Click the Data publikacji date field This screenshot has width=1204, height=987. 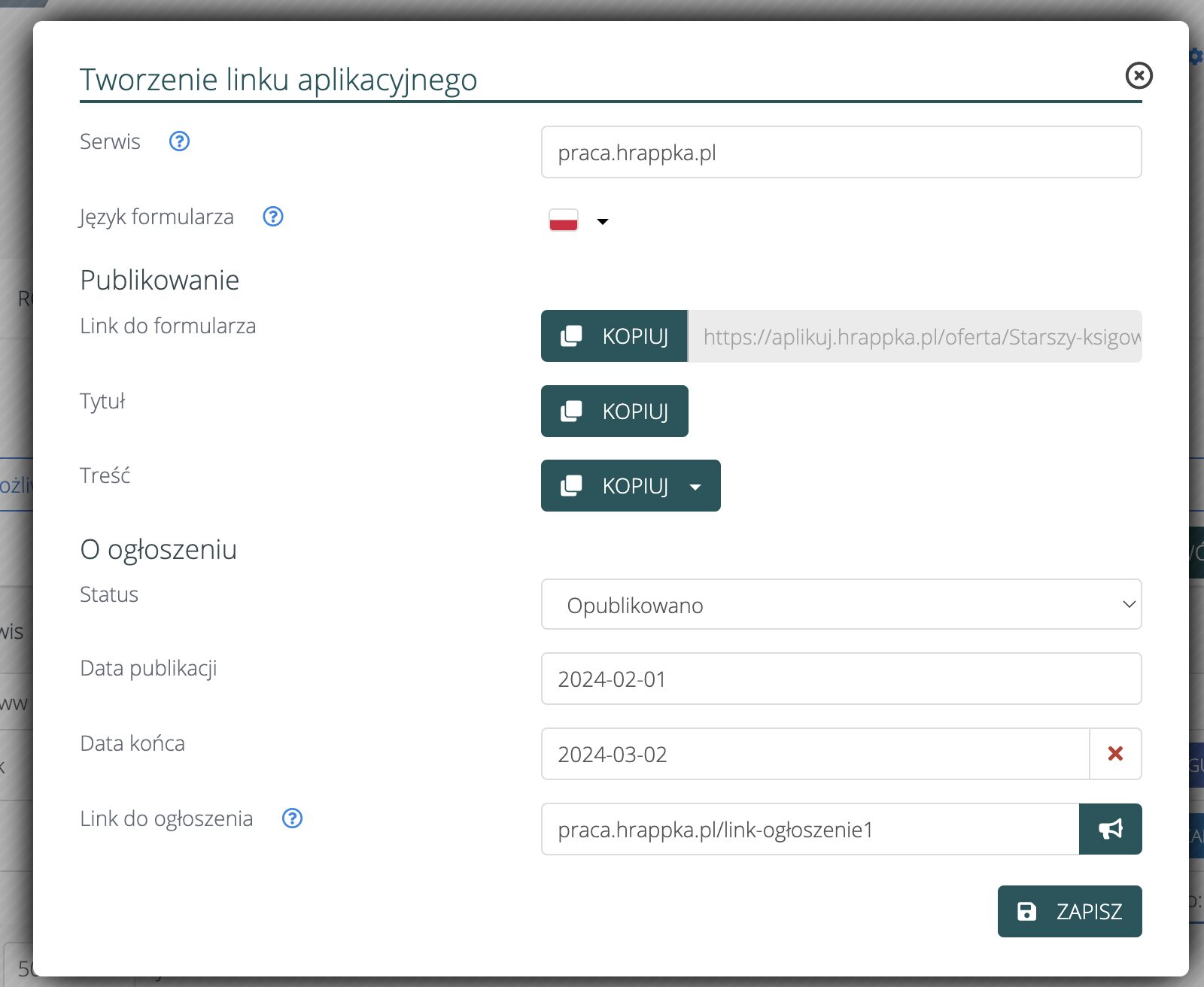[841, 679]
